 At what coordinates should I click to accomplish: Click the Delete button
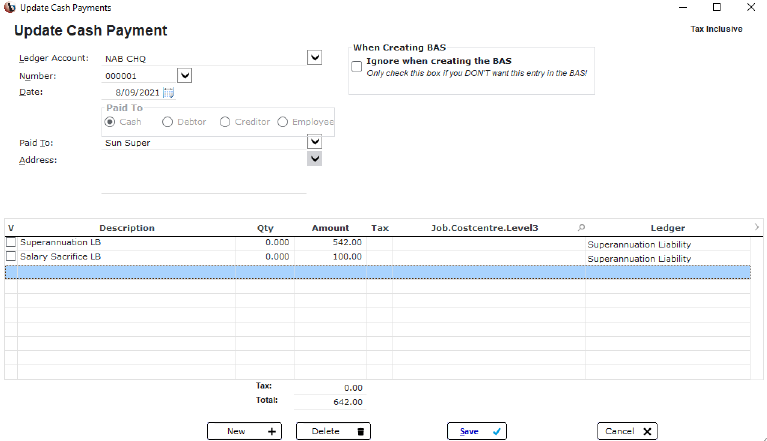pyautogui.click(x=333, y=431)
